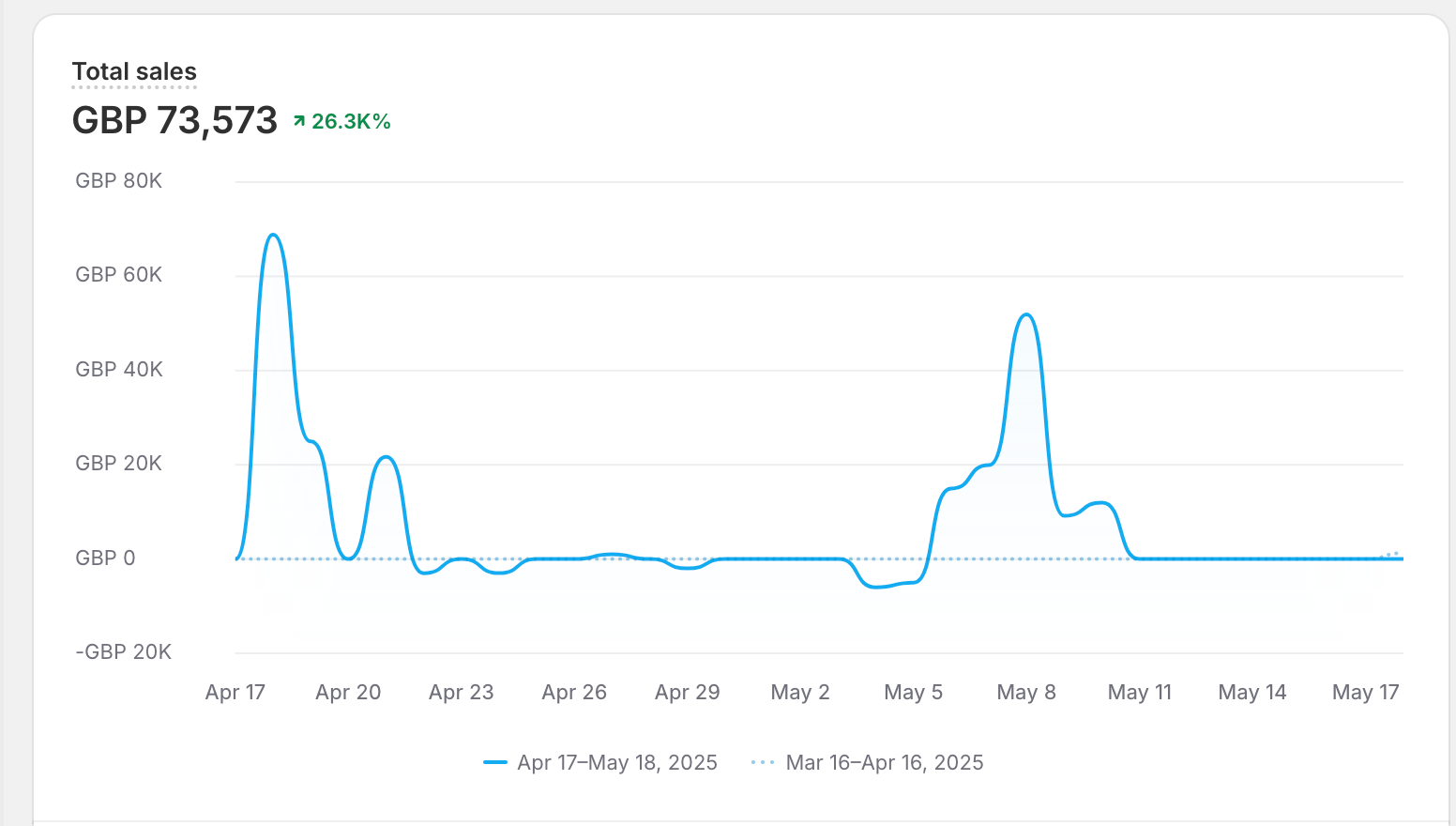Toggle the Apr 17–May 18, 2025 legend series

click(616, 763)
